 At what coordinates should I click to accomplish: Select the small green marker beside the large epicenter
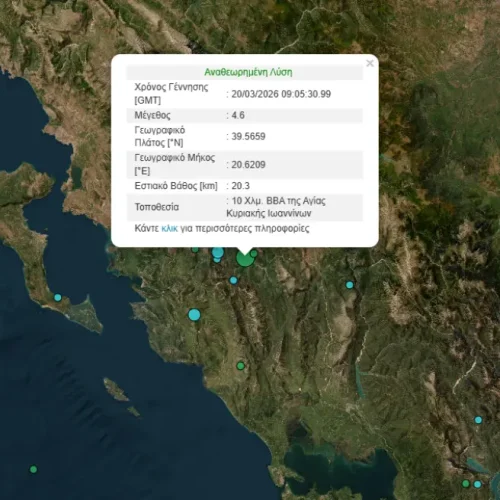[254, 254]
